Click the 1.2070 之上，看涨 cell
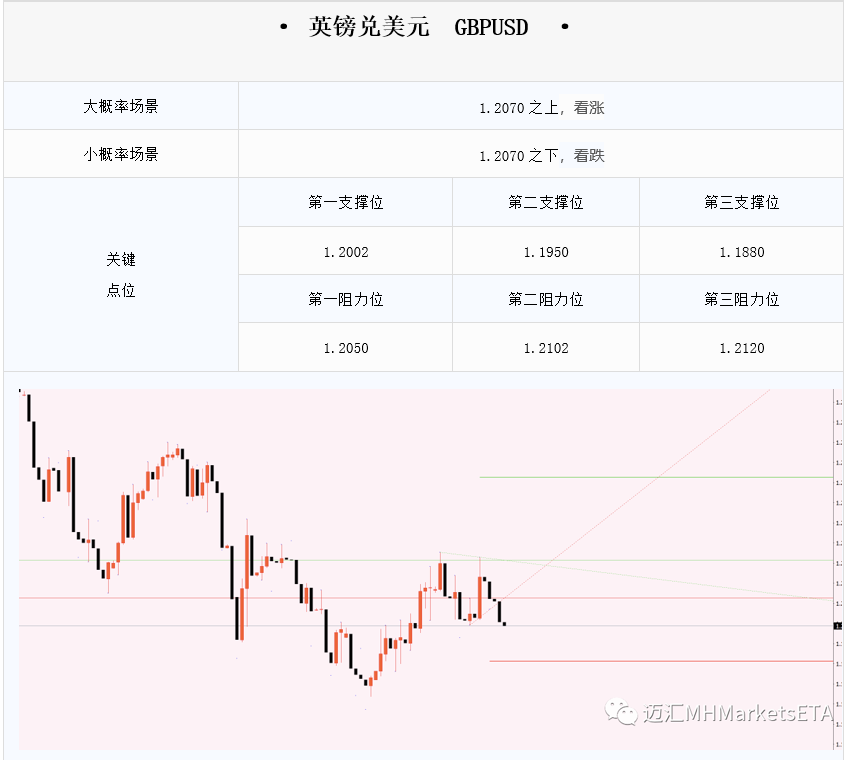The width and height of the screenshot is (846, 760). coord(541,107)
